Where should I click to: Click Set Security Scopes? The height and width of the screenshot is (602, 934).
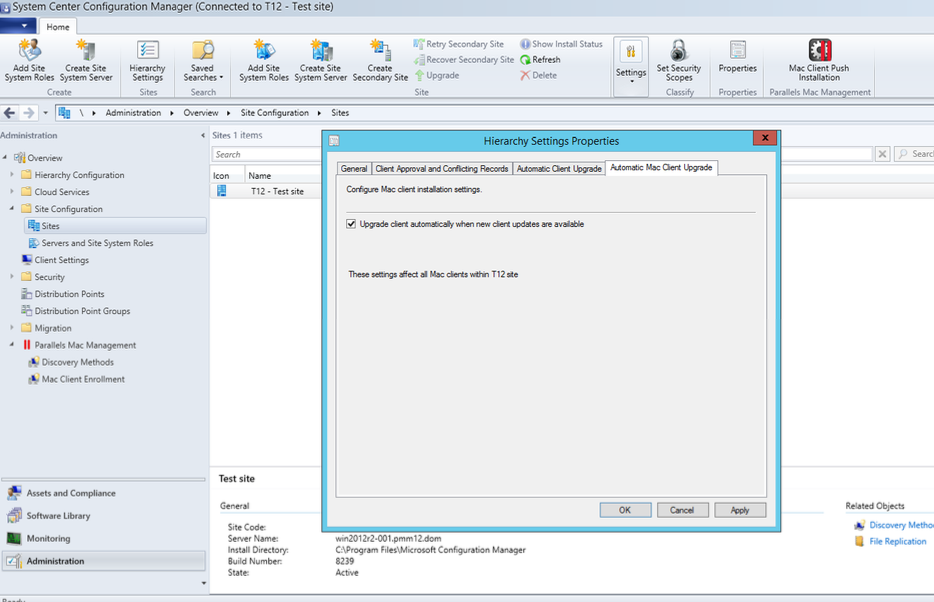(679, 60)
